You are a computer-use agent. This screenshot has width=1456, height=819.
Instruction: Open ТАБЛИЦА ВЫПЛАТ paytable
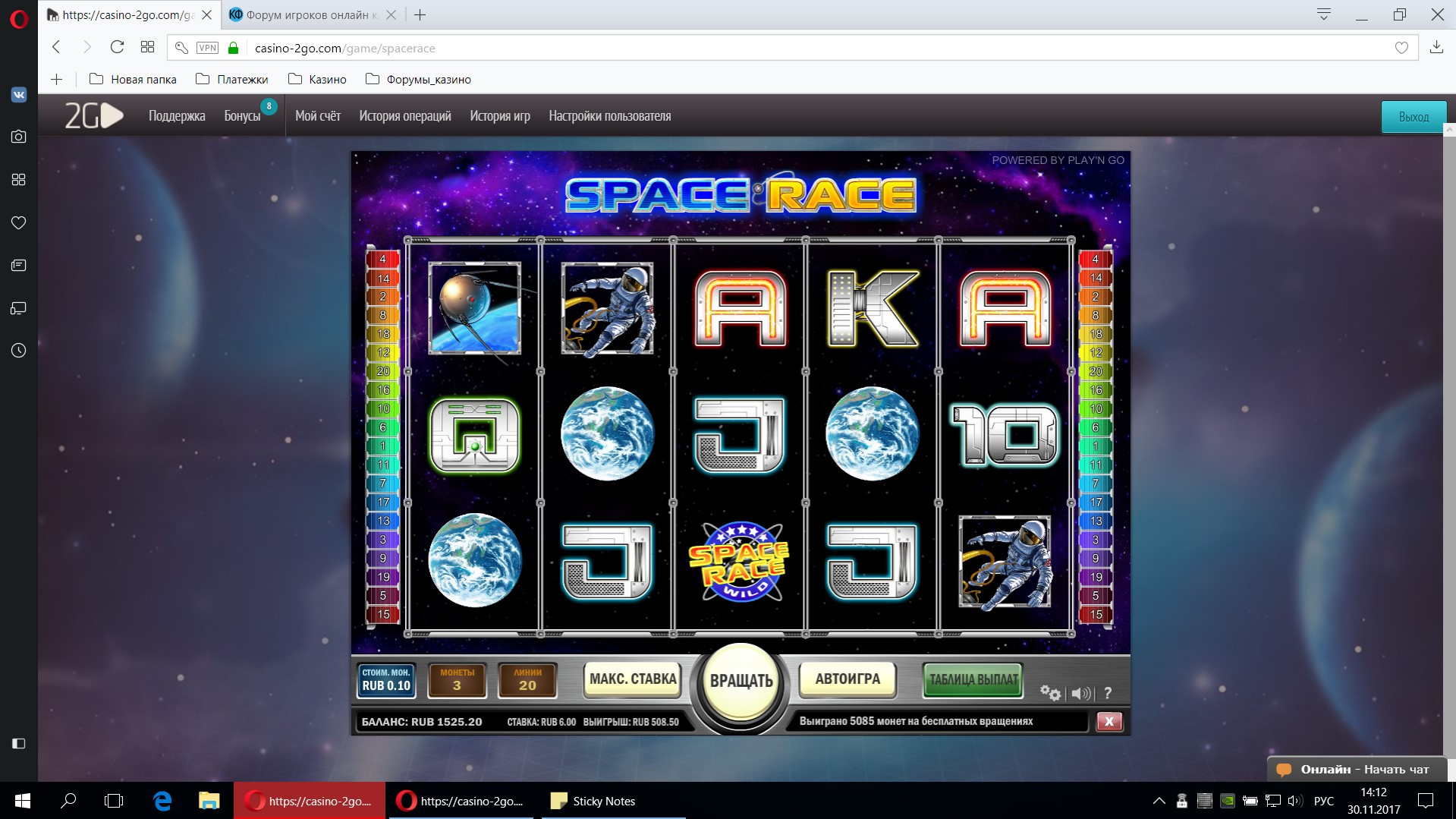tap(973, 679)
